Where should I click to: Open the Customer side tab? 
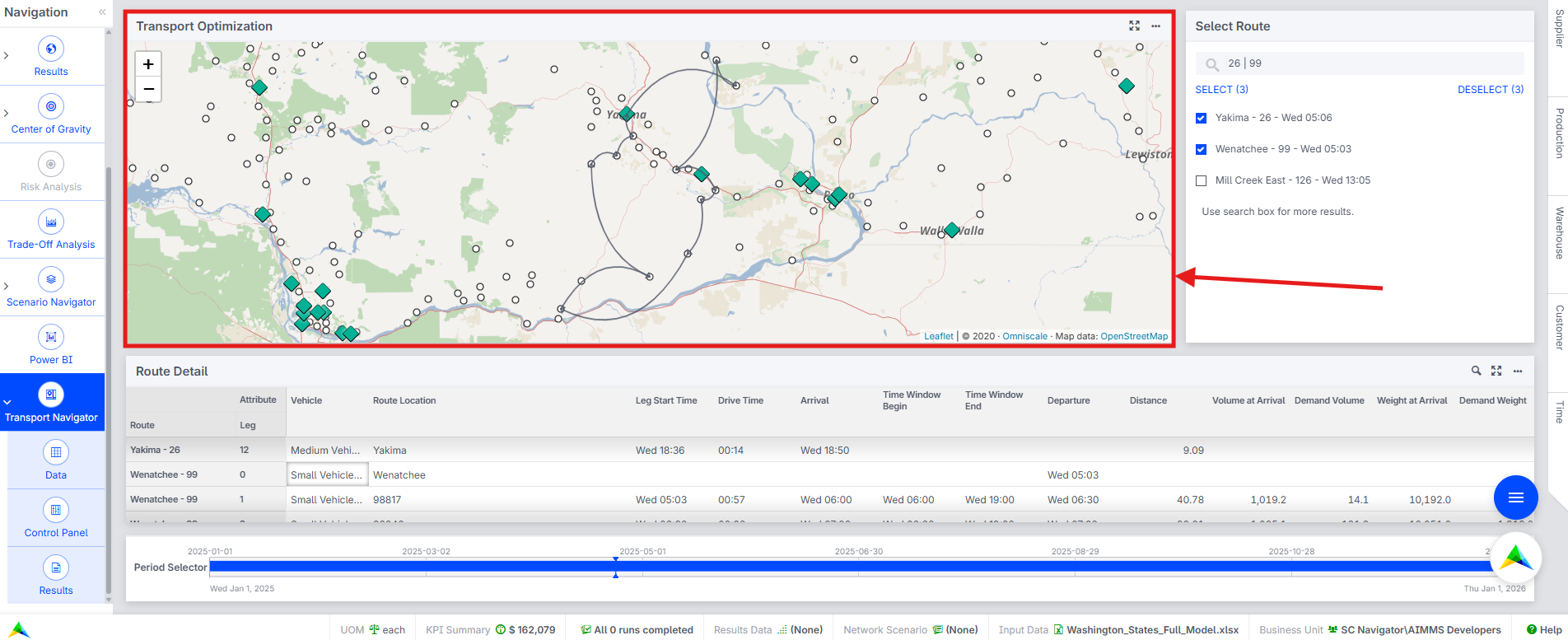1558,328
